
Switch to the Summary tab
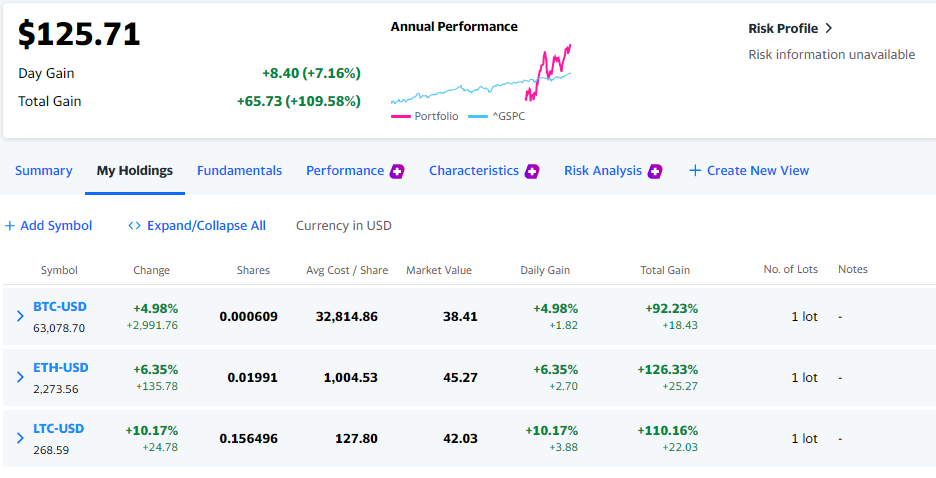pos(44,171)
